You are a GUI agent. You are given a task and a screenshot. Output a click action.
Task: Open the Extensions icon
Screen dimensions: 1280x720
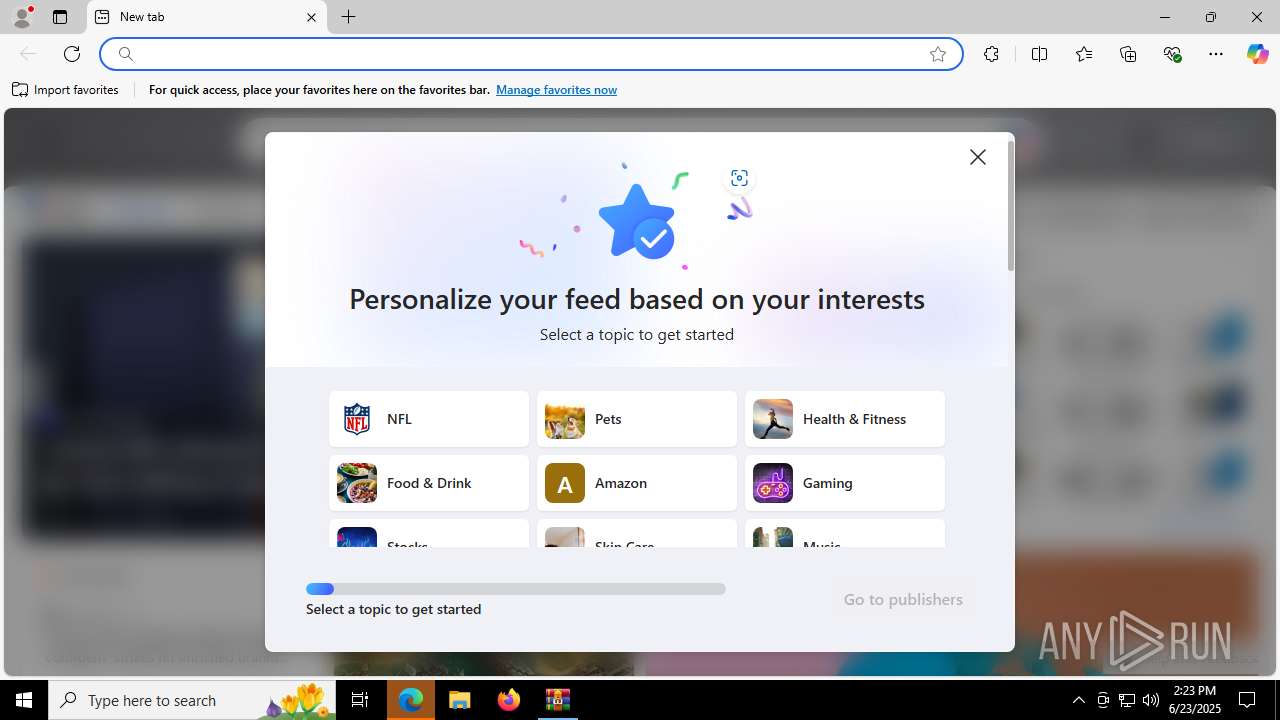(x=991, y=54)
